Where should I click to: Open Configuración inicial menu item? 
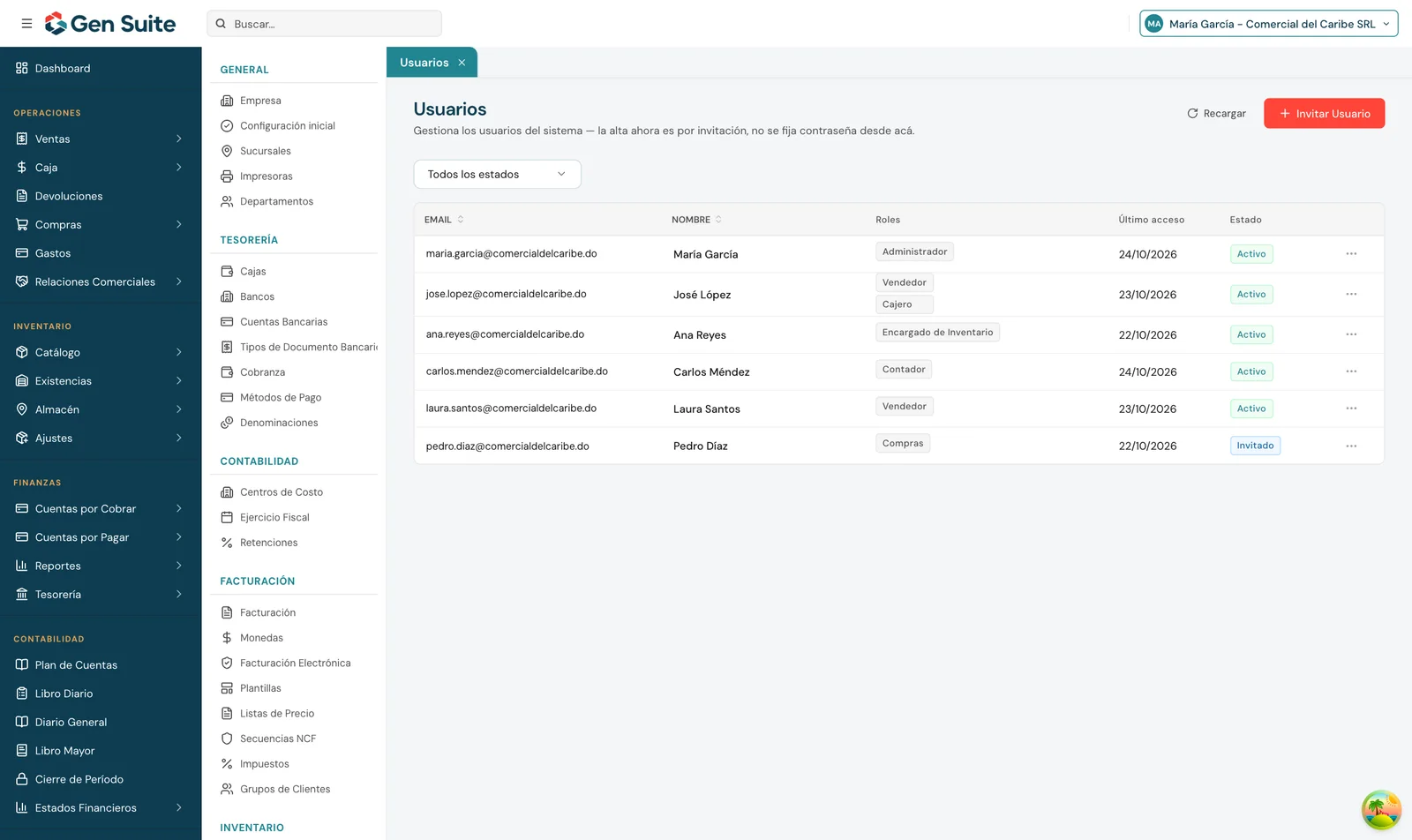(x=288, y=126)
